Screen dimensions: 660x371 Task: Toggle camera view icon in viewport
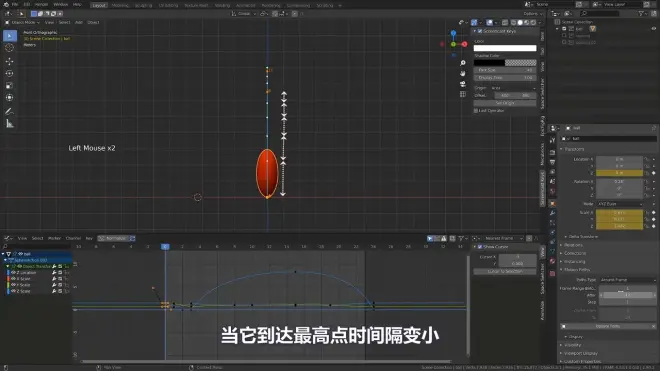(463, 84)
